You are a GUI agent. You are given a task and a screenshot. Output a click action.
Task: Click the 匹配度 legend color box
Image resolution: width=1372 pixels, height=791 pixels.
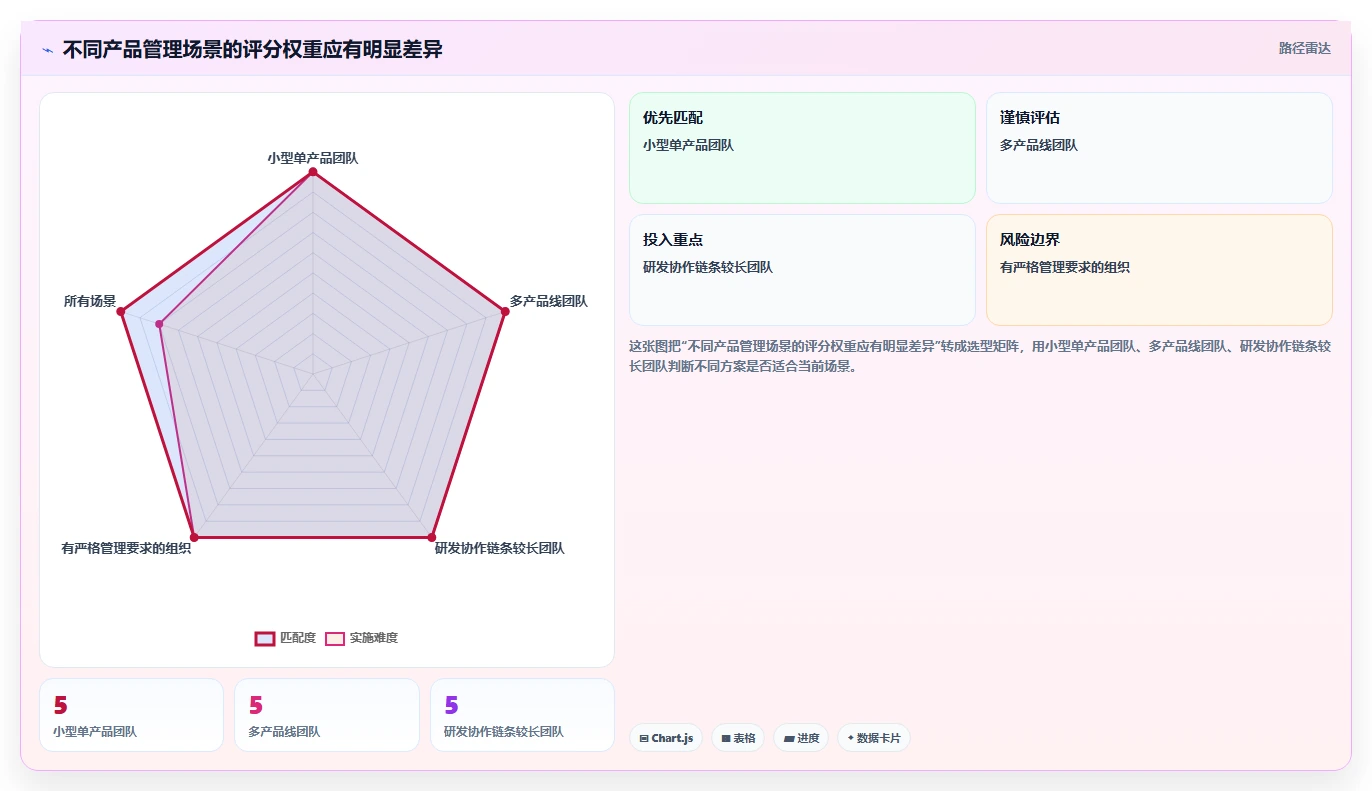click(x=265, y=638)
